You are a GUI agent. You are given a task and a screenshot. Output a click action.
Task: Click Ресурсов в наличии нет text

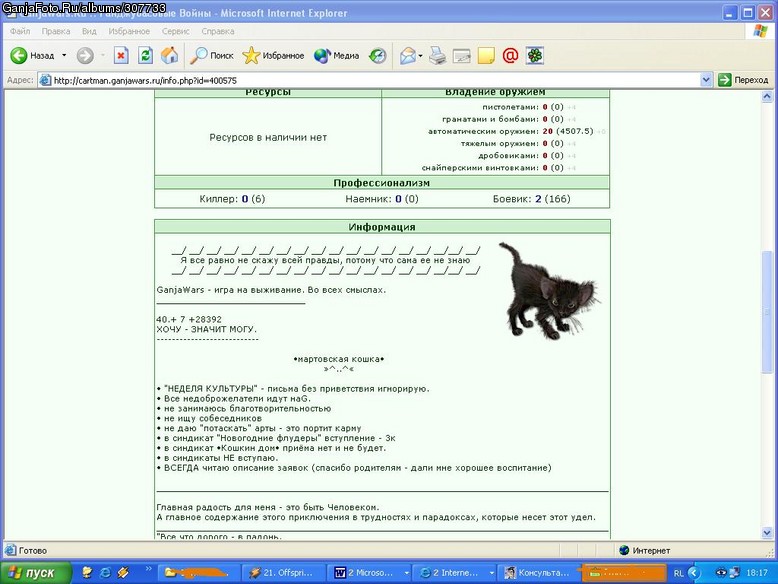(x=268, y=137)
